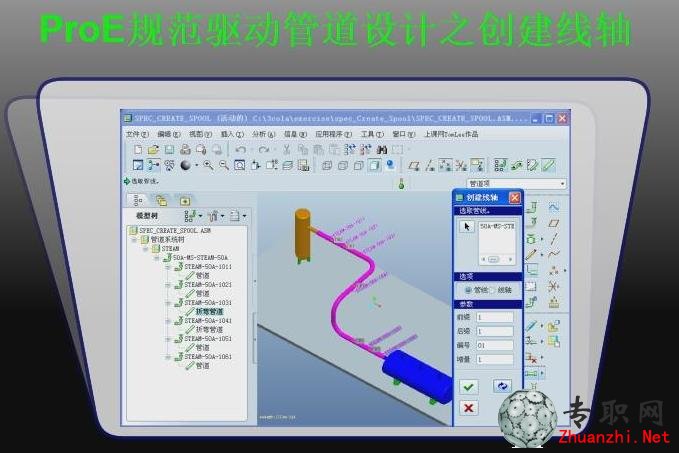Click the Repaint screen icon
The width and height of the screenshot is (679, 453).
(138, 165)
